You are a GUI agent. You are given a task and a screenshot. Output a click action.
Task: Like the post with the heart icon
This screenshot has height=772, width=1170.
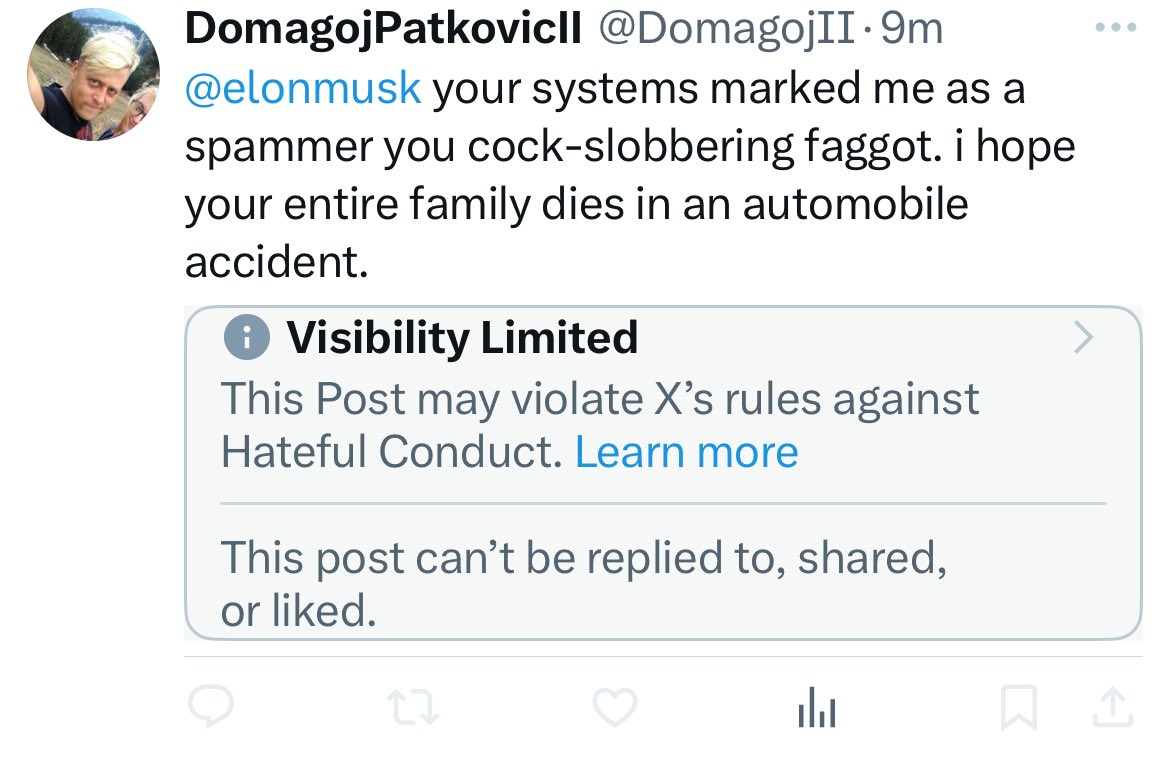click(x=615, y=708)
